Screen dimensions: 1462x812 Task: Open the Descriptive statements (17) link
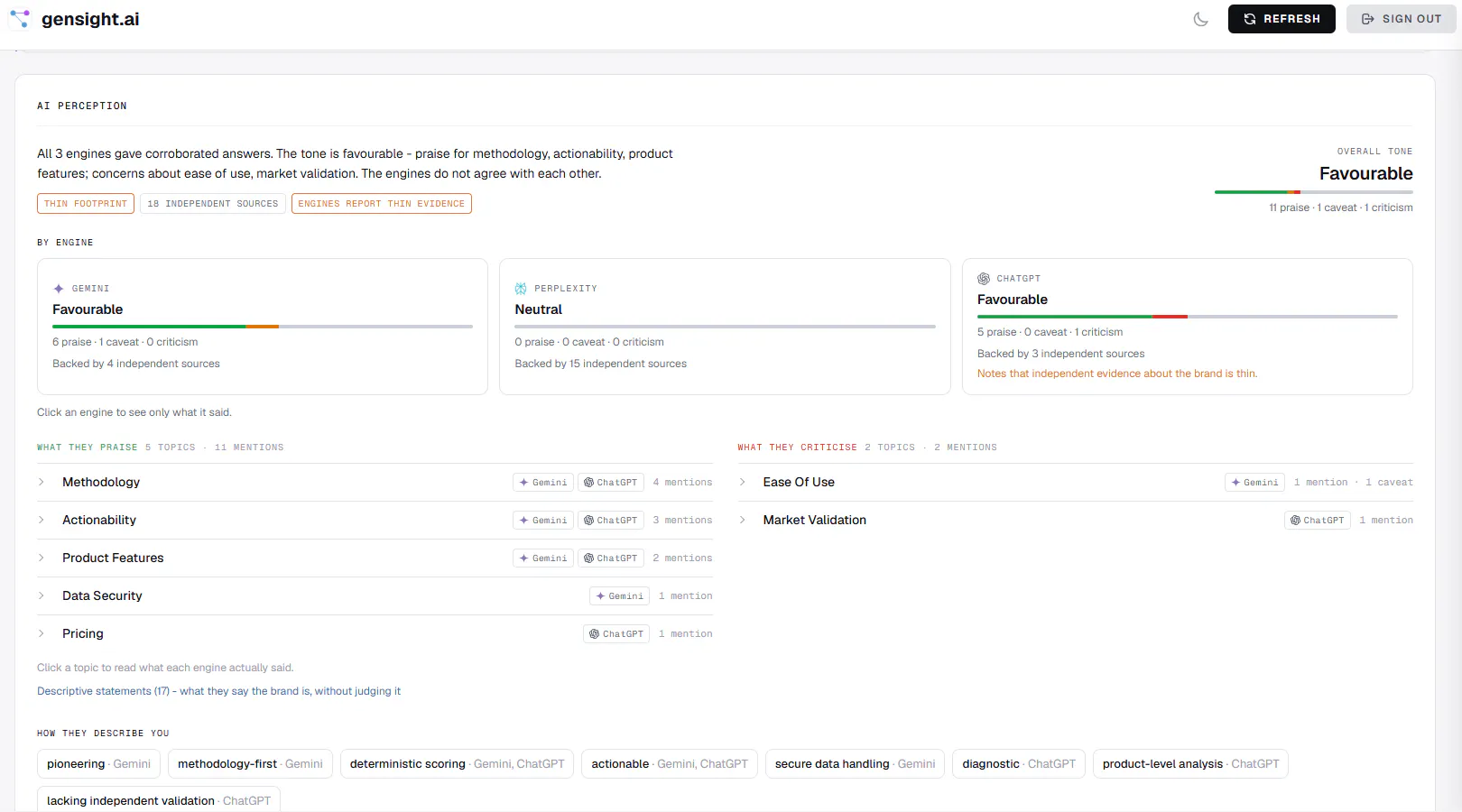point(218,691)
